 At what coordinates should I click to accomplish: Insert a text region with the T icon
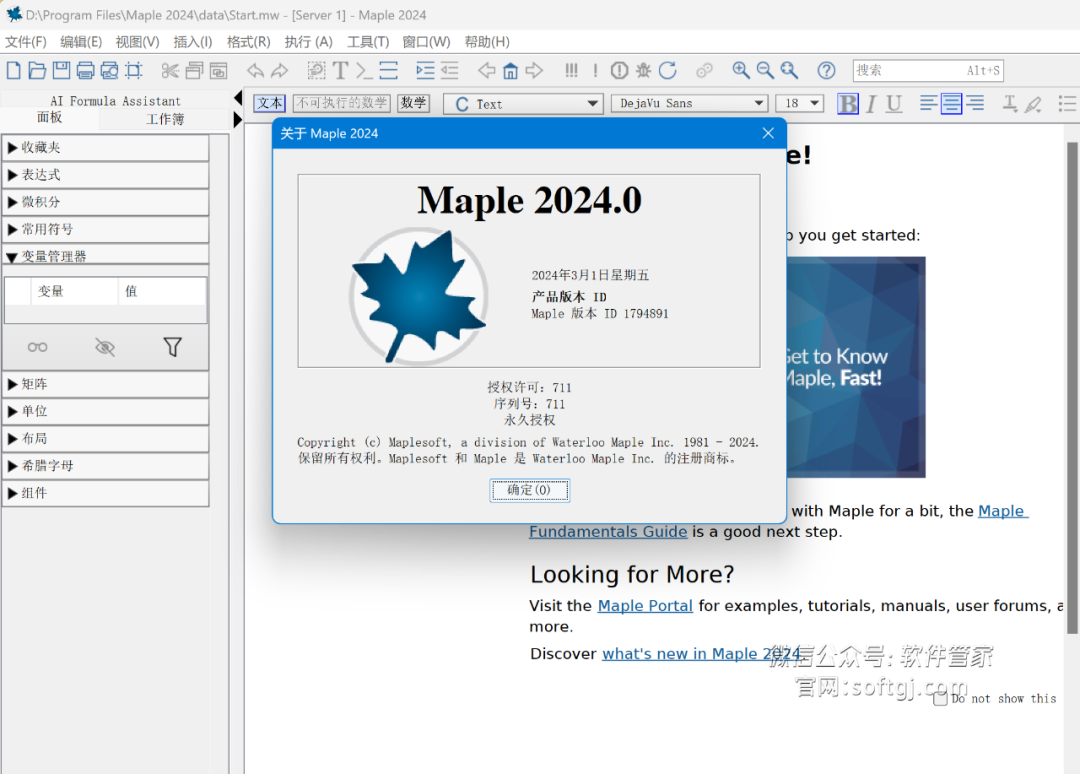340,70
